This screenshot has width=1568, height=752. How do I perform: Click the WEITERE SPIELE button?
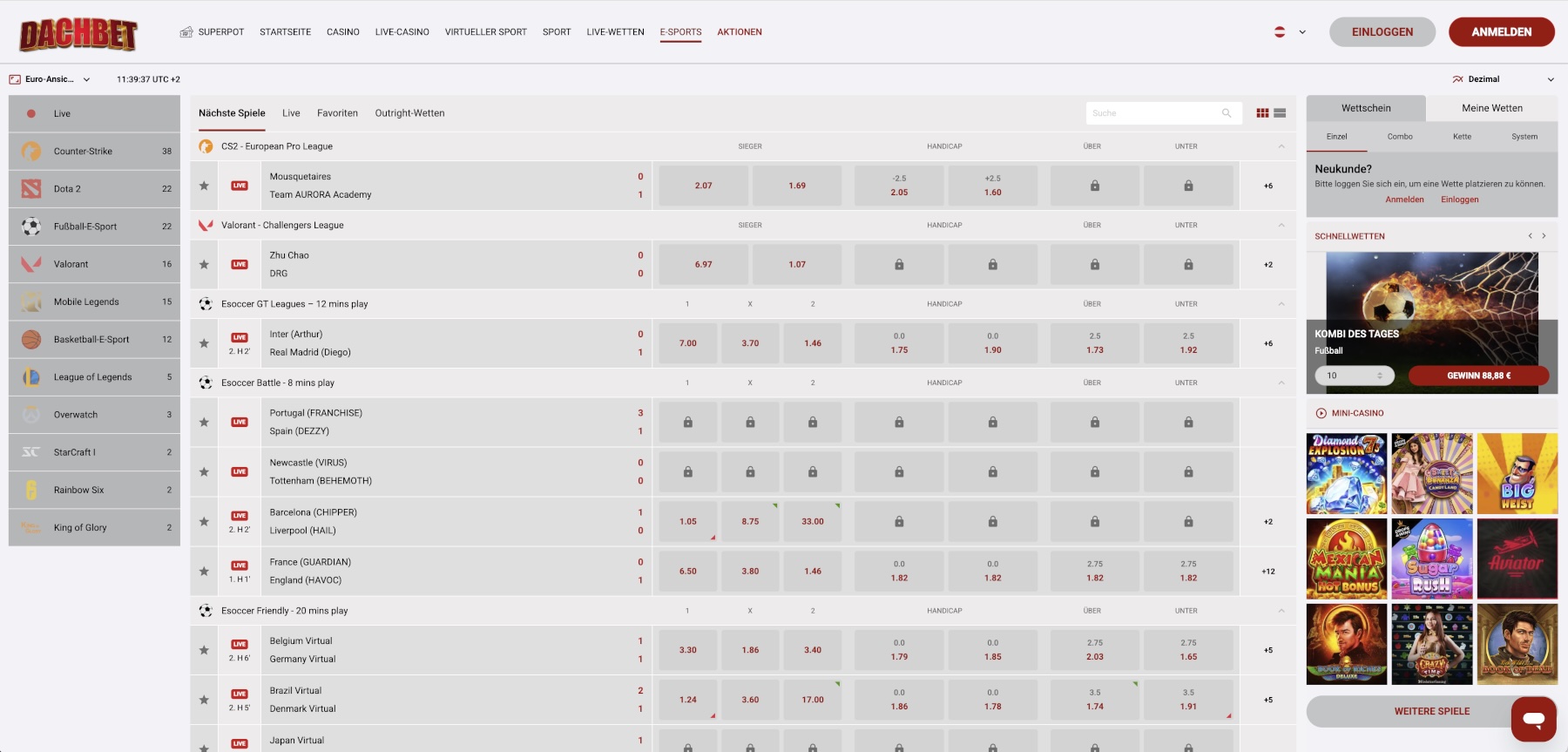[1431, 711]
